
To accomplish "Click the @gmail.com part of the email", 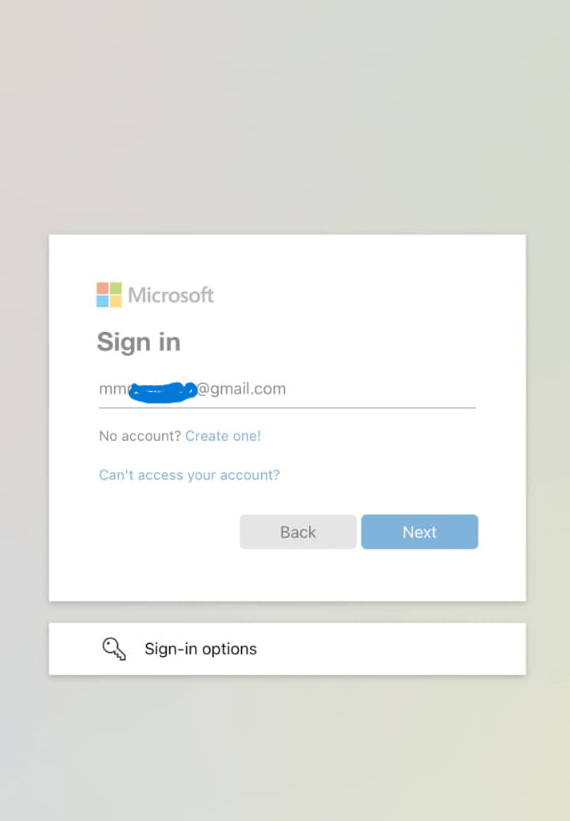I will [x=241, y=389].
